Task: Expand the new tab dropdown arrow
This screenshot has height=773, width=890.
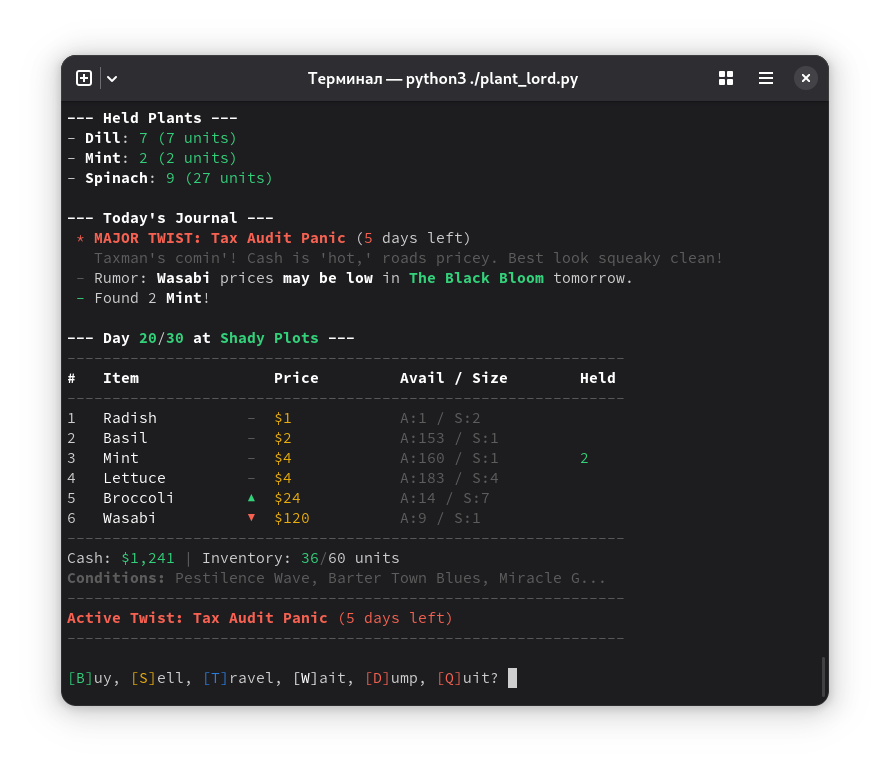Action: click(x=112, y=78)
